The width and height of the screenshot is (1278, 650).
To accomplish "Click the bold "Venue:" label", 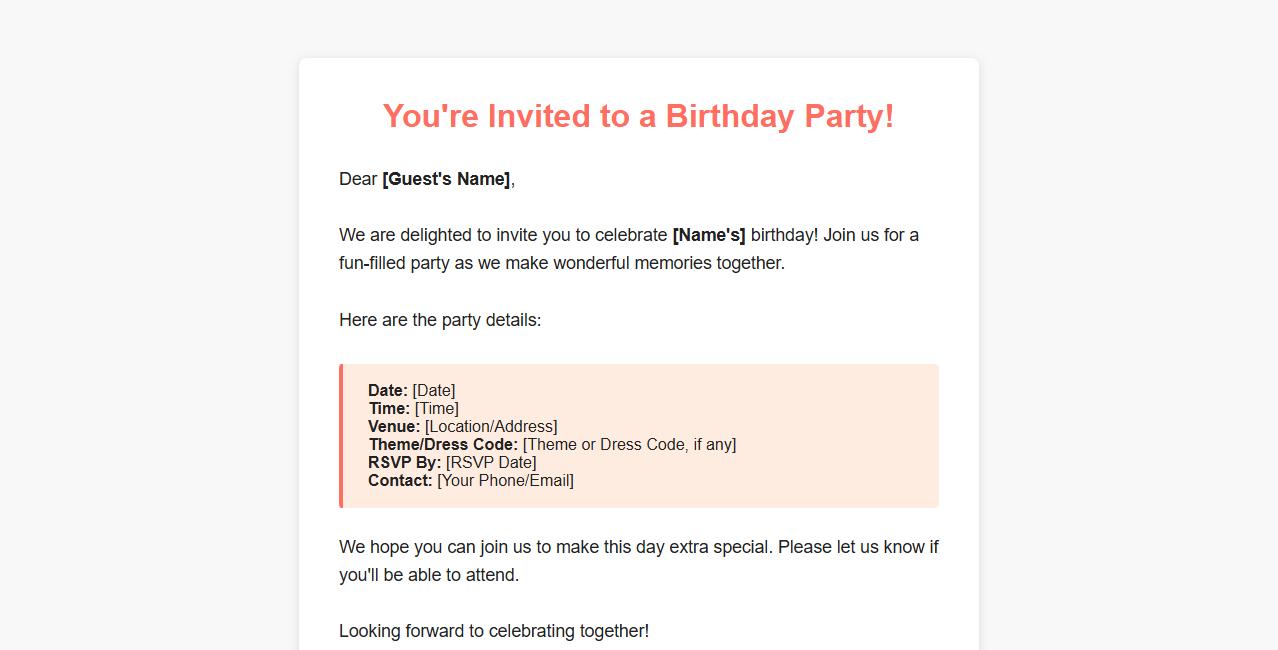I will (394, 427).
